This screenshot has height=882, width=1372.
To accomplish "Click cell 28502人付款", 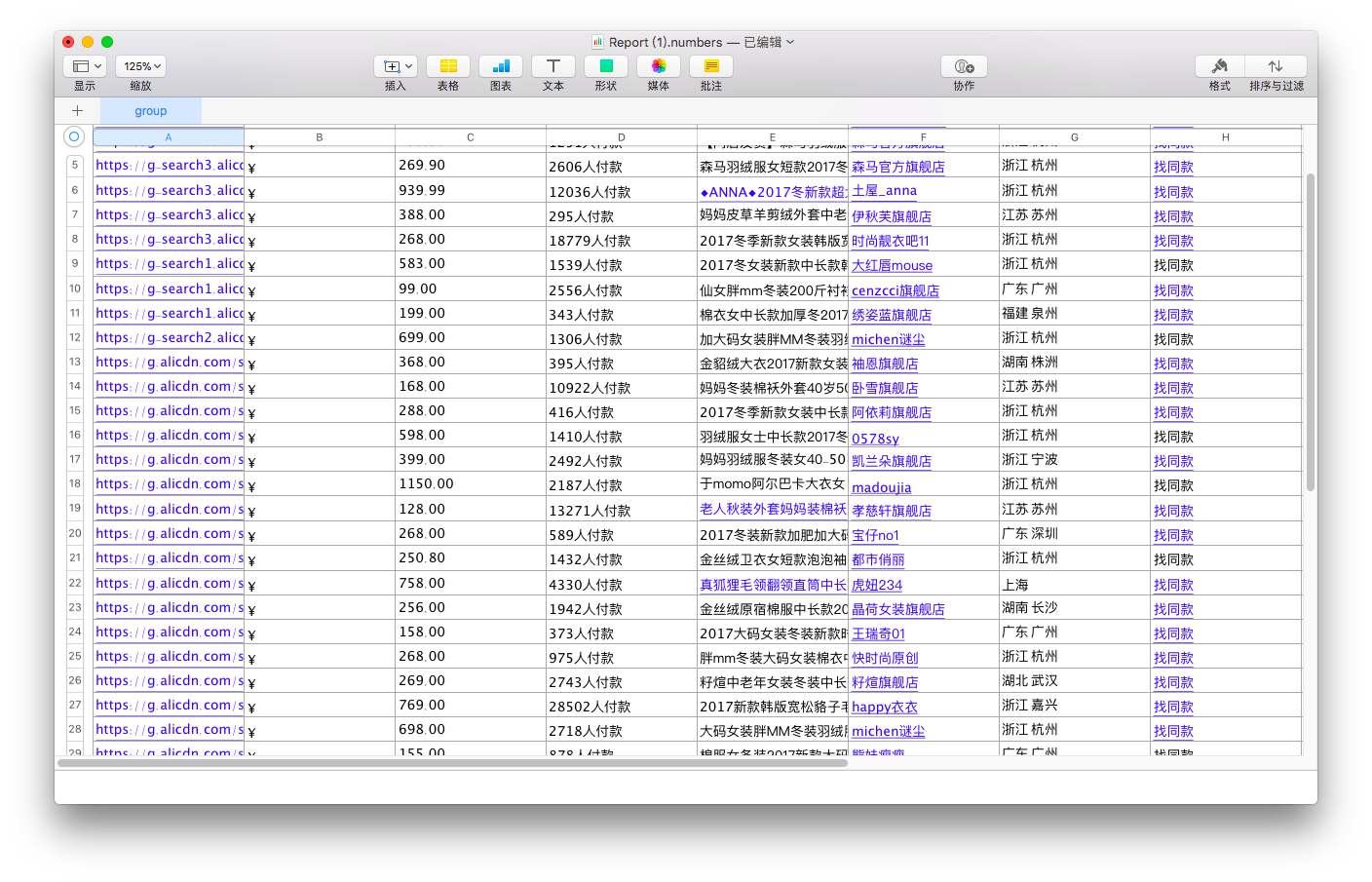I will [x=622, y=706].
